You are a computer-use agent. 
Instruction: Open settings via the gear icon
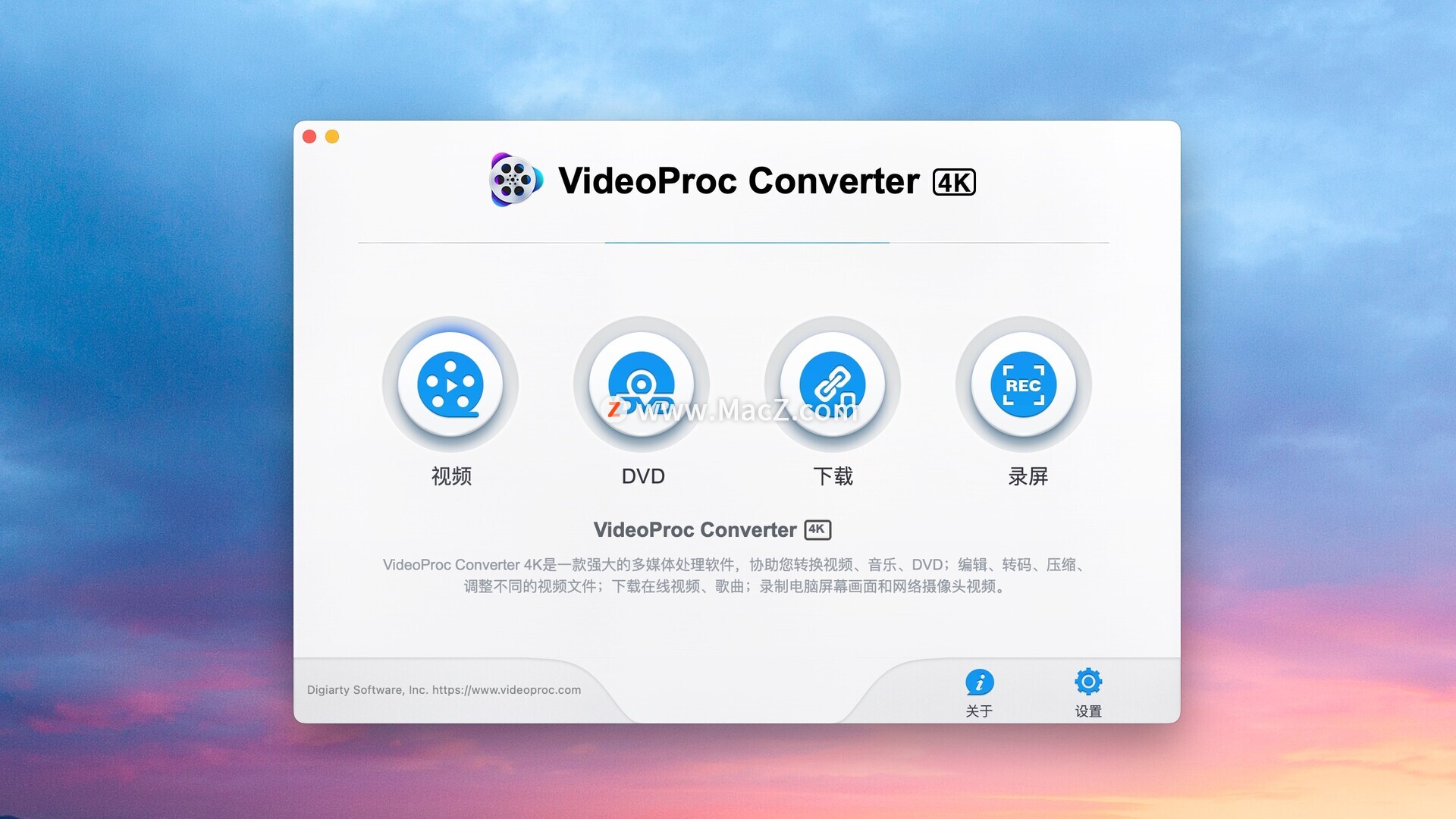[x=1088, y=682]
